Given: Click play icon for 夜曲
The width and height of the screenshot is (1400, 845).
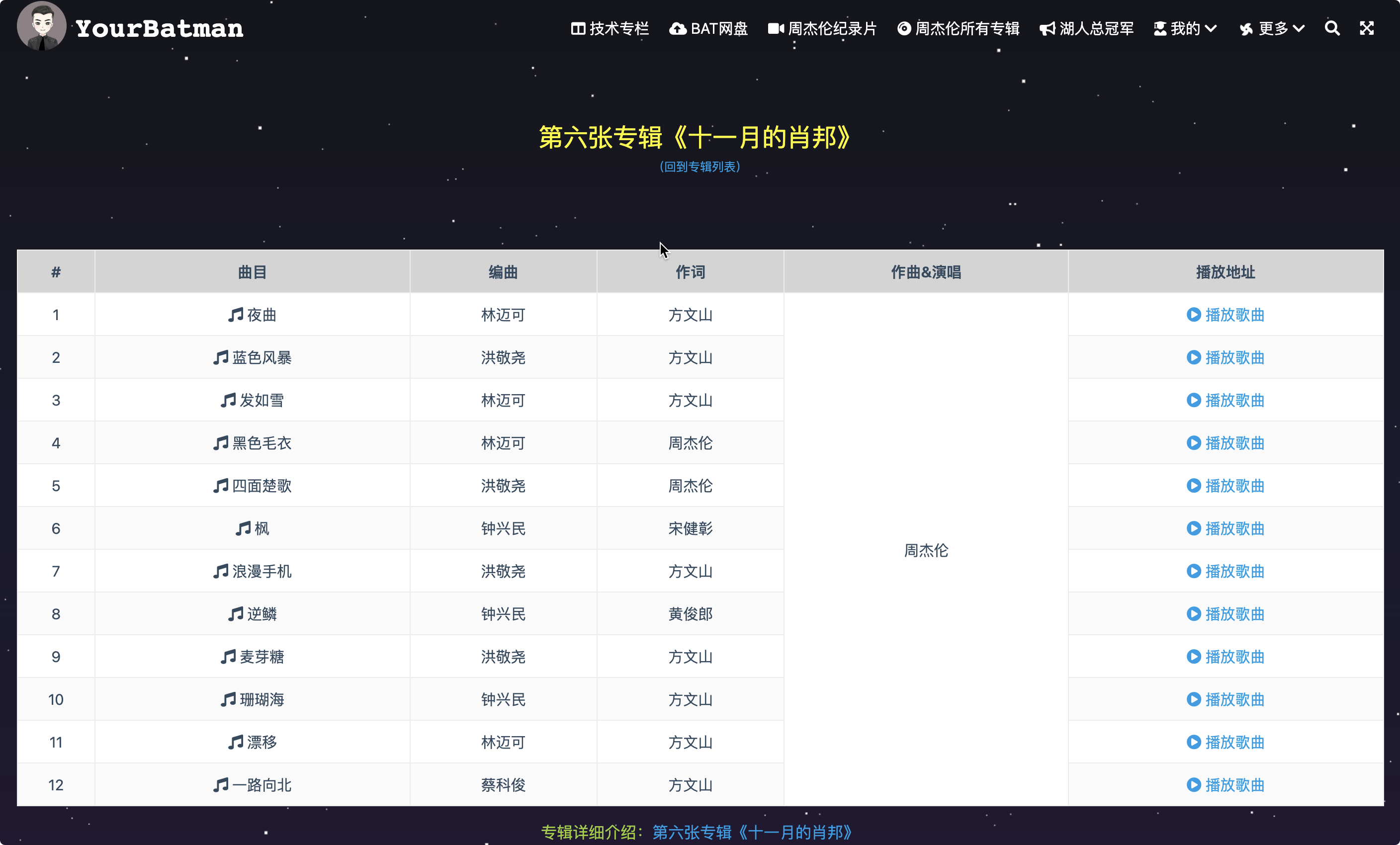Looking at the screenshot, I should pos(1193,315).
